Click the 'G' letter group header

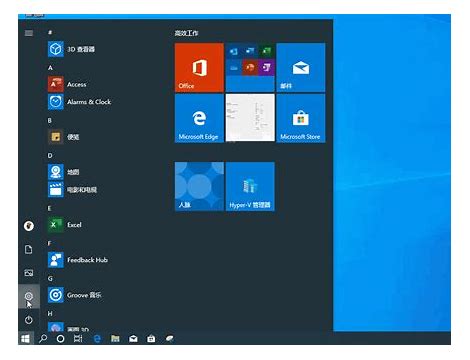50,278
